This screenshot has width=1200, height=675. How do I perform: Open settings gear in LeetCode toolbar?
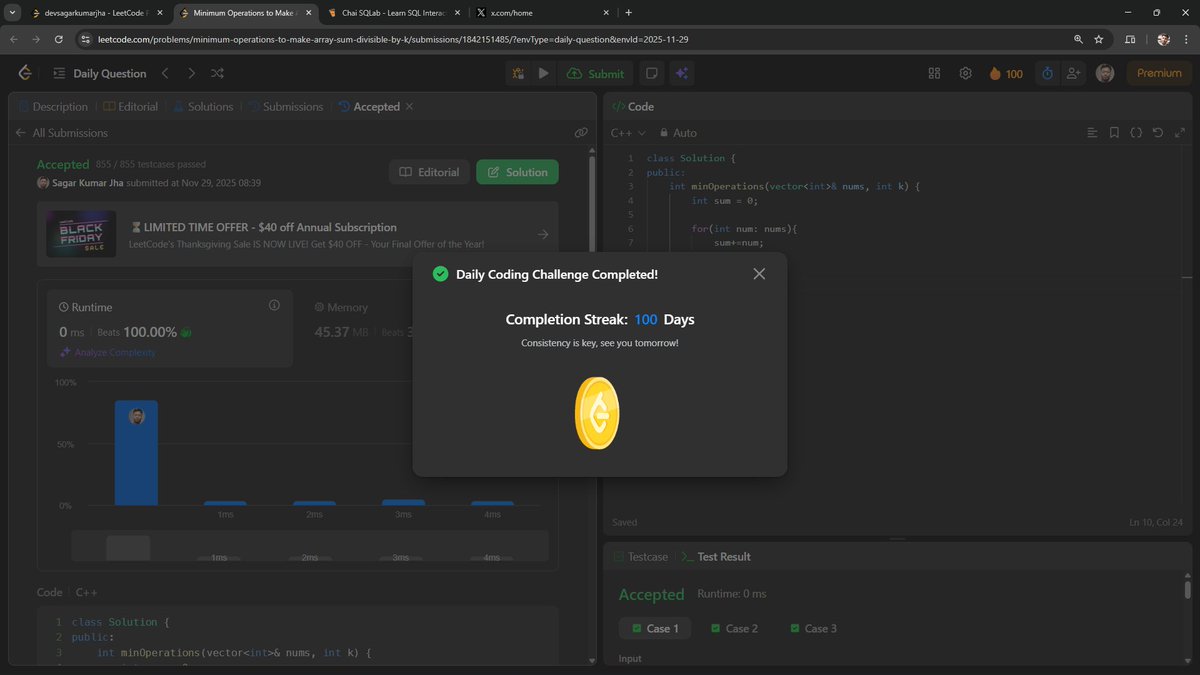(x=965, y=73)
